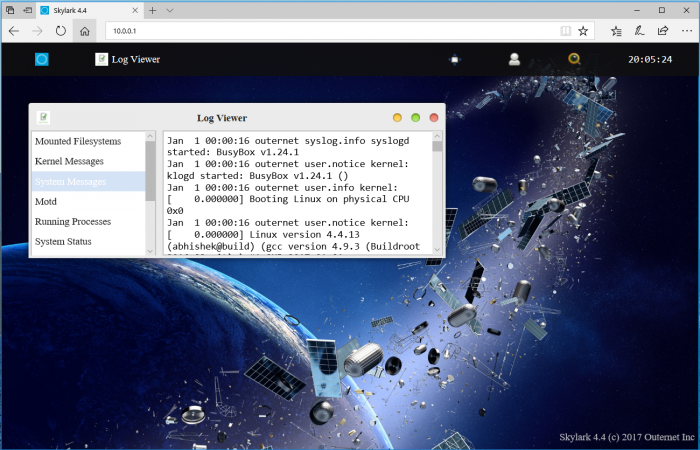
Task: Select System Messages log entry
Action: pyautogui.click(x=88, y=181)
